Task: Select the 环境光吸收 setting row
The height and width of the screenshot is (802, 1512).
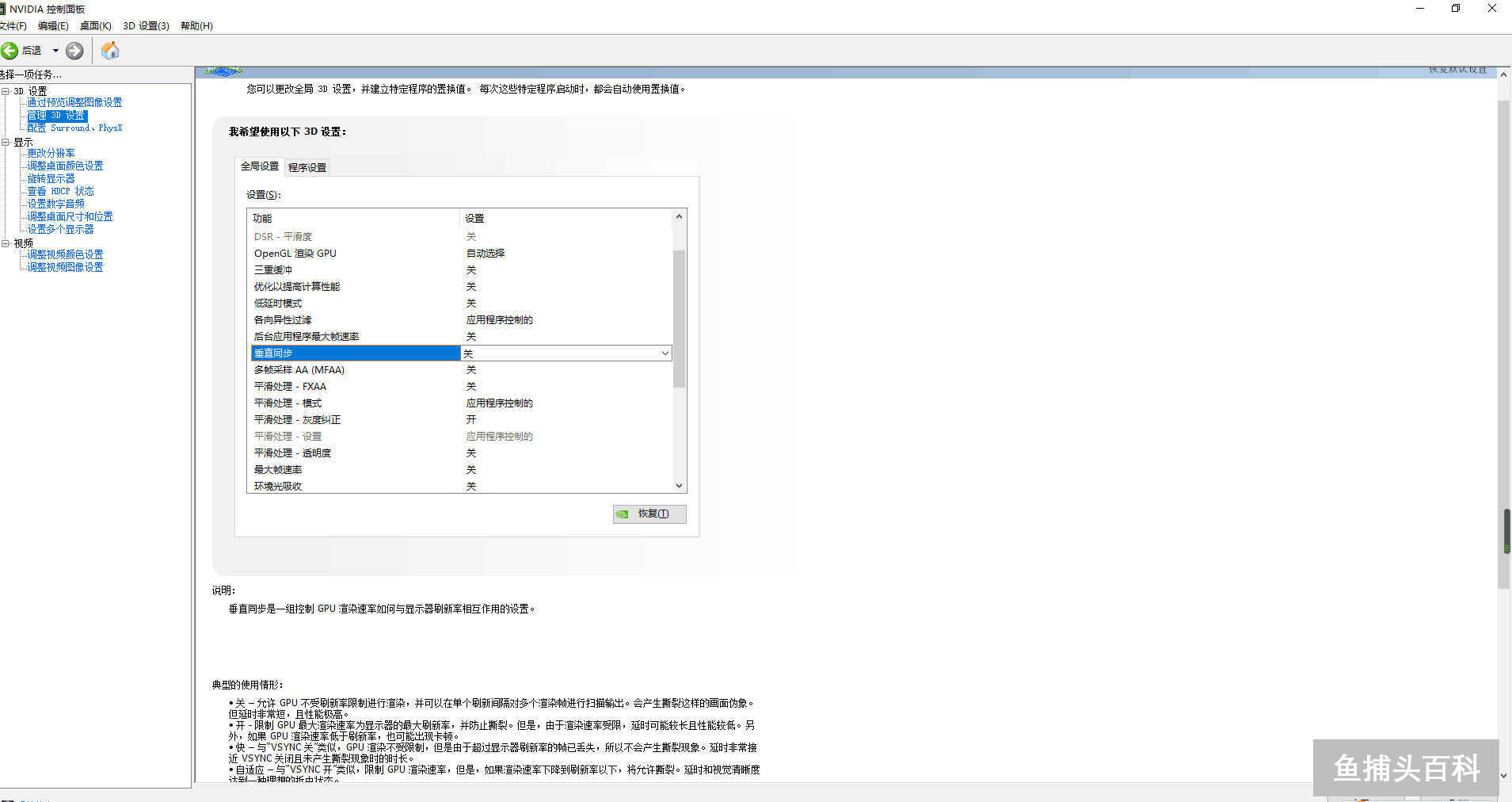Action: [461, 486]
